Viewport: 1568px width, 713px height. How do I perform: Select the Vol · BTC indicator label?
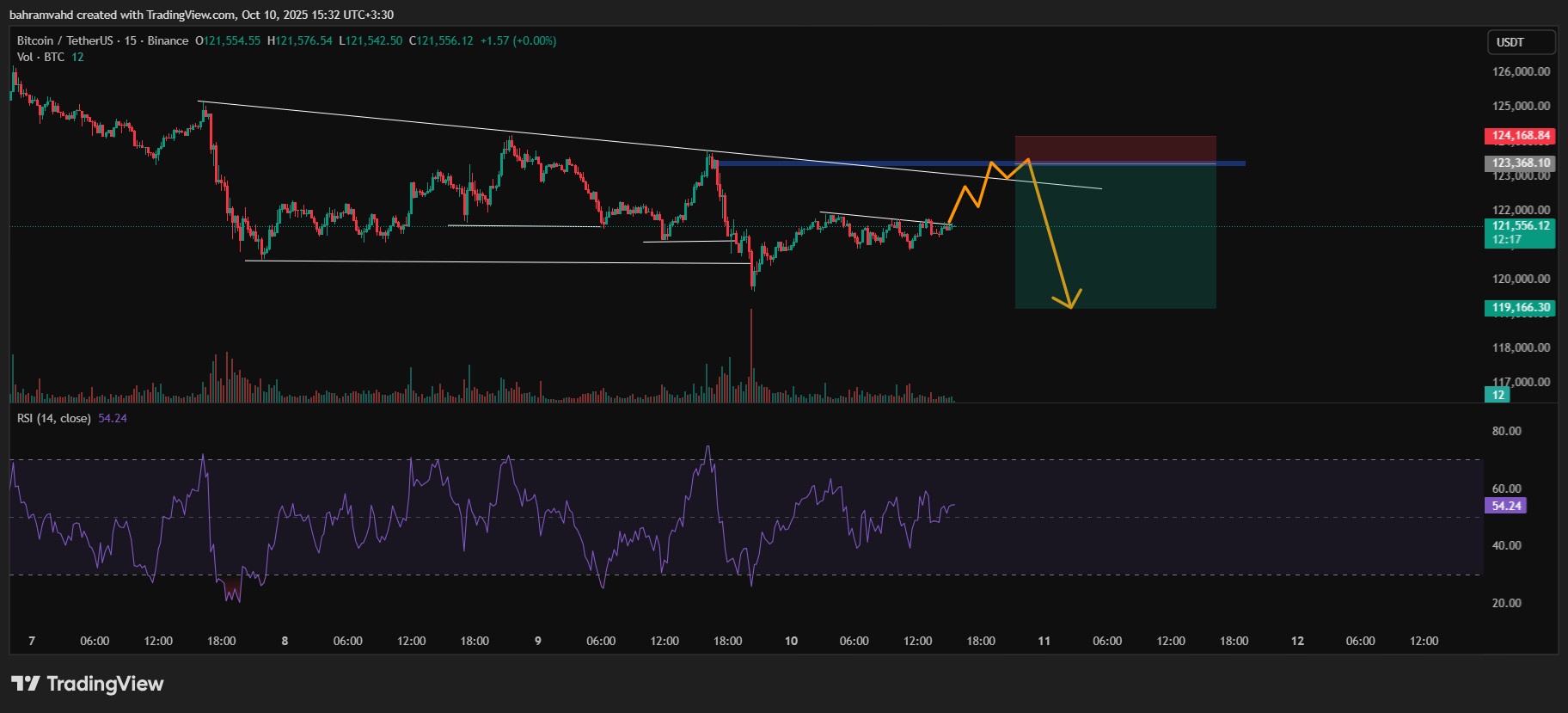(40, 57)
